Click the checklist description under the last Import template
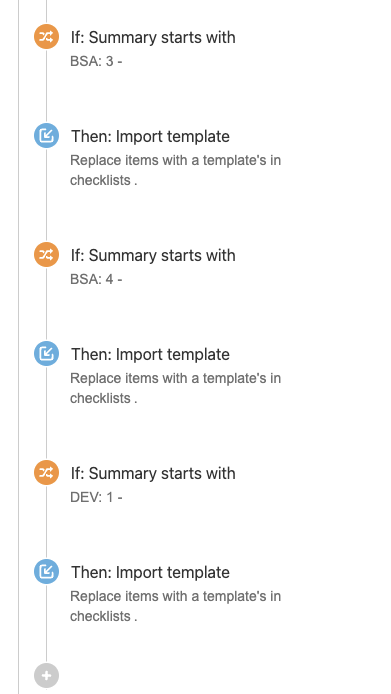Image resolution: width=391 pixels, height=694 pixels. [x=175, y=606]
